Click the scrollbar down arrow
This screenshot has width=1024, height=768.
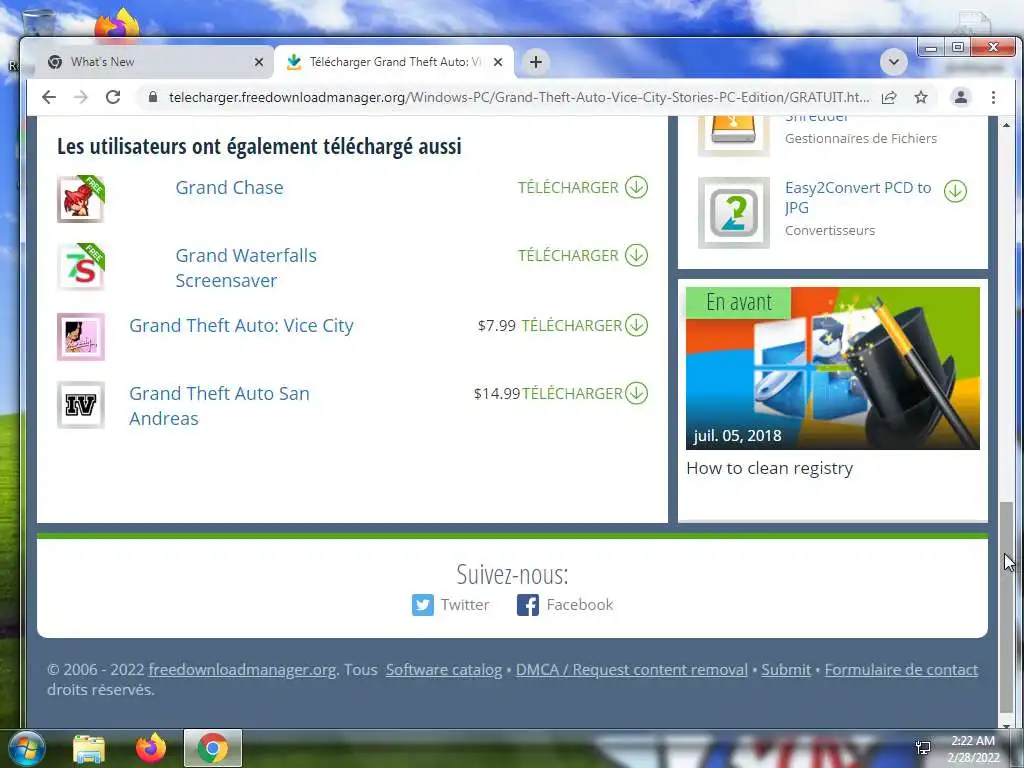(1006, 724)
